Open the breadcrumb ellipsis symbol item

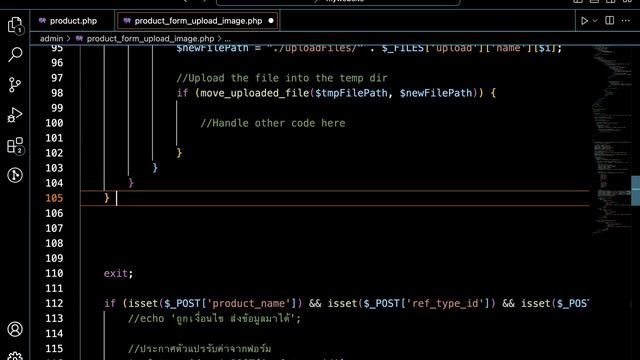pyautogui.click(x=227, y=39)
